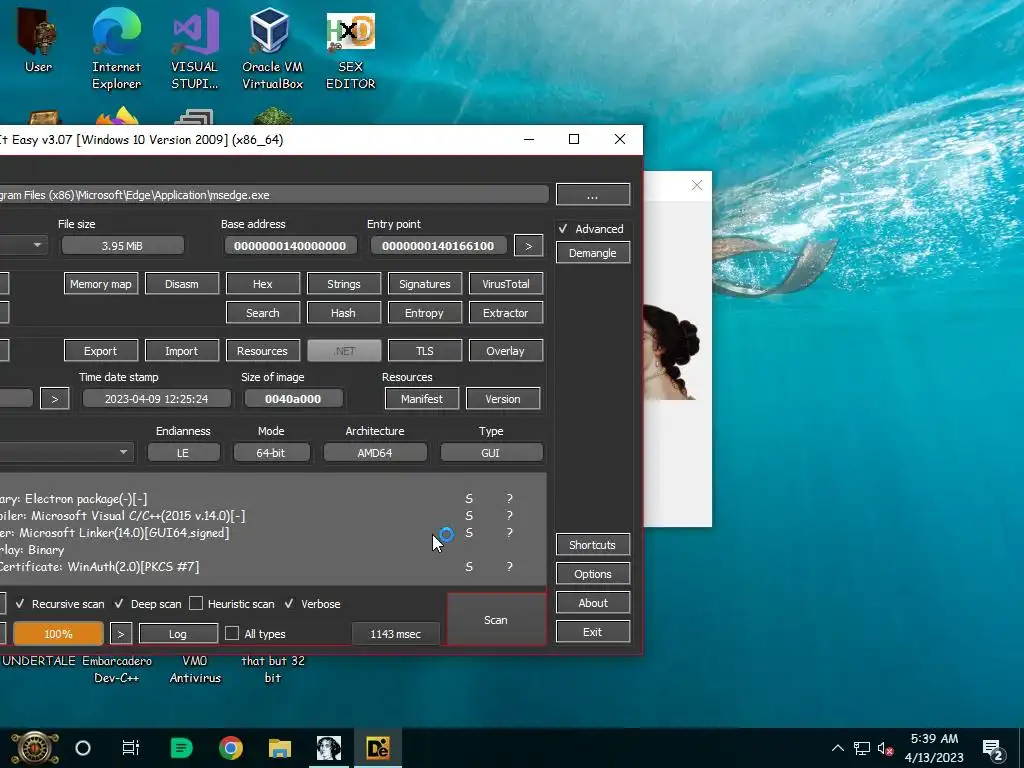The image size is (1024, 768).
Task: Click the 100% scan progress bar
Action: (x=58, y=633)
